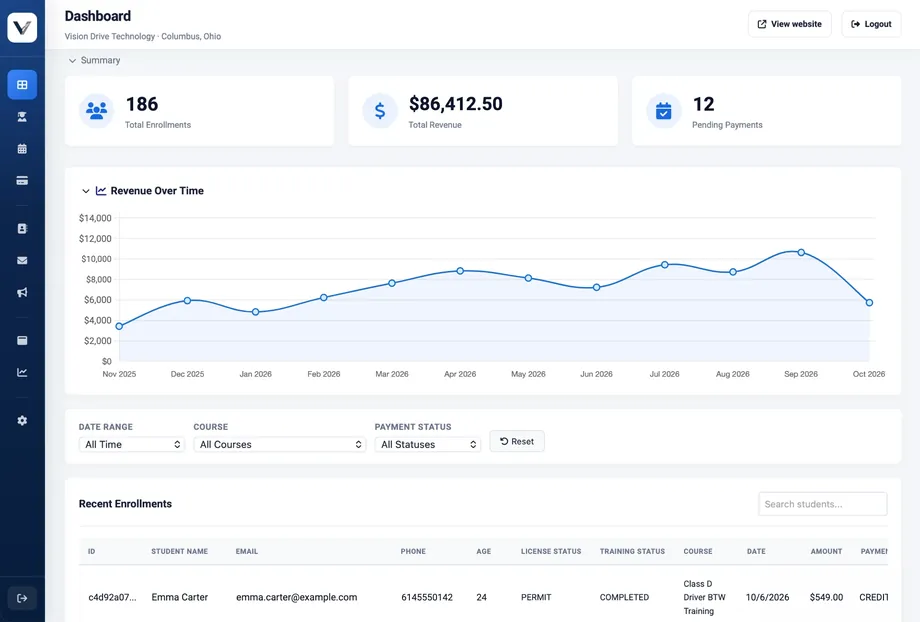Click the chart icon beside Revenue Over Time
The width and height of the screenshot is (920, 622).
click(101, 191)
